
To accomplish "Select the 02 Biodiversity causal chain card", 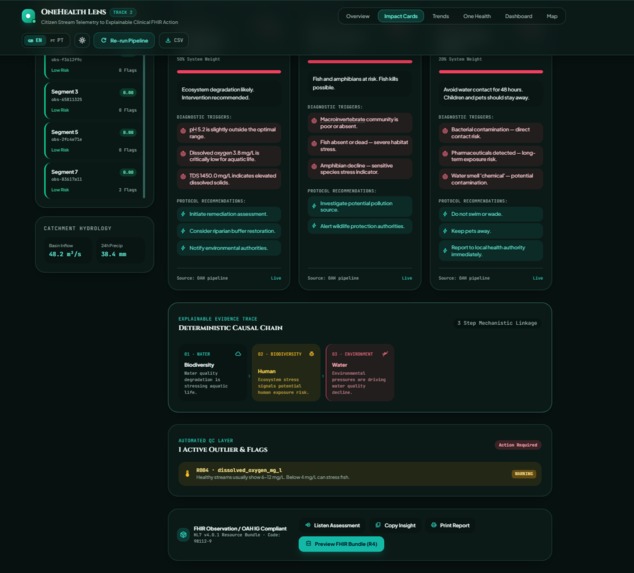I will 286,372.
